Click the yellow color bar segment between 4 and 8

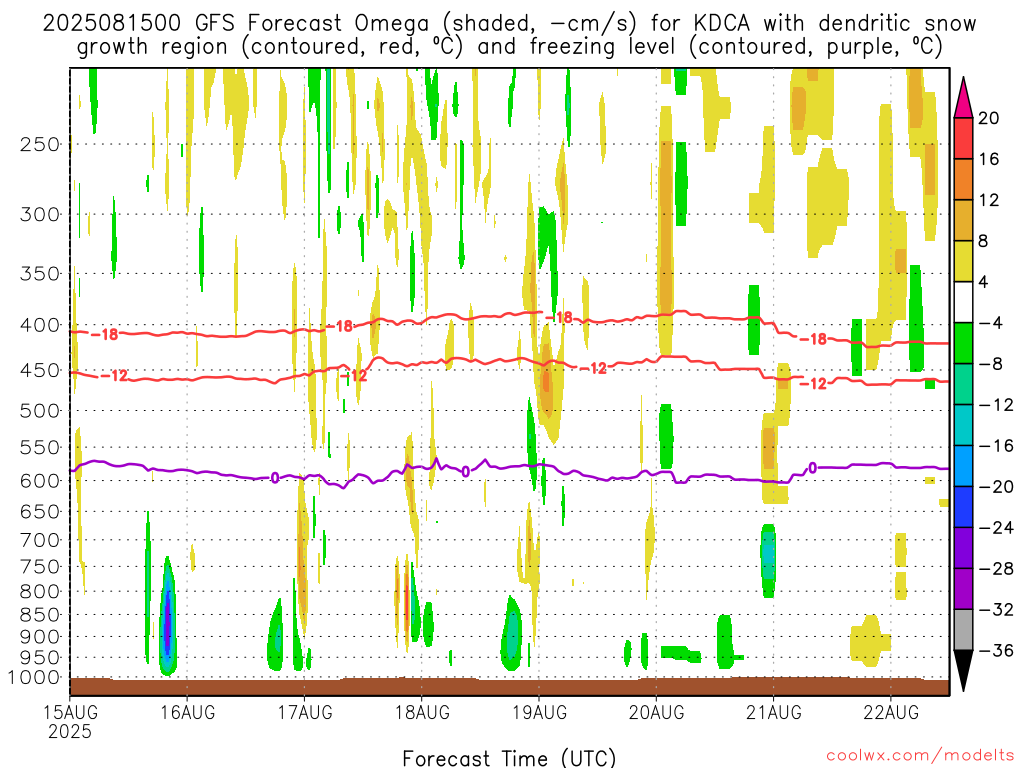click(963, 261)
